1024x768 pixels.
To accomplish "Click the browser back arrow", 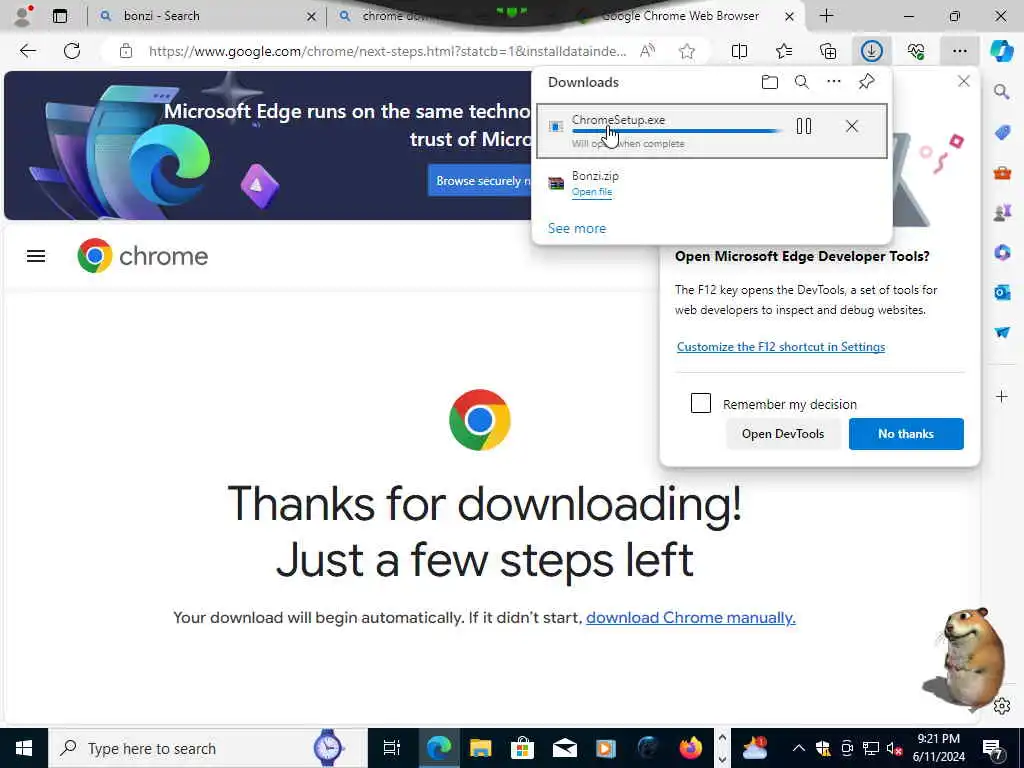I will pos(27,51).
